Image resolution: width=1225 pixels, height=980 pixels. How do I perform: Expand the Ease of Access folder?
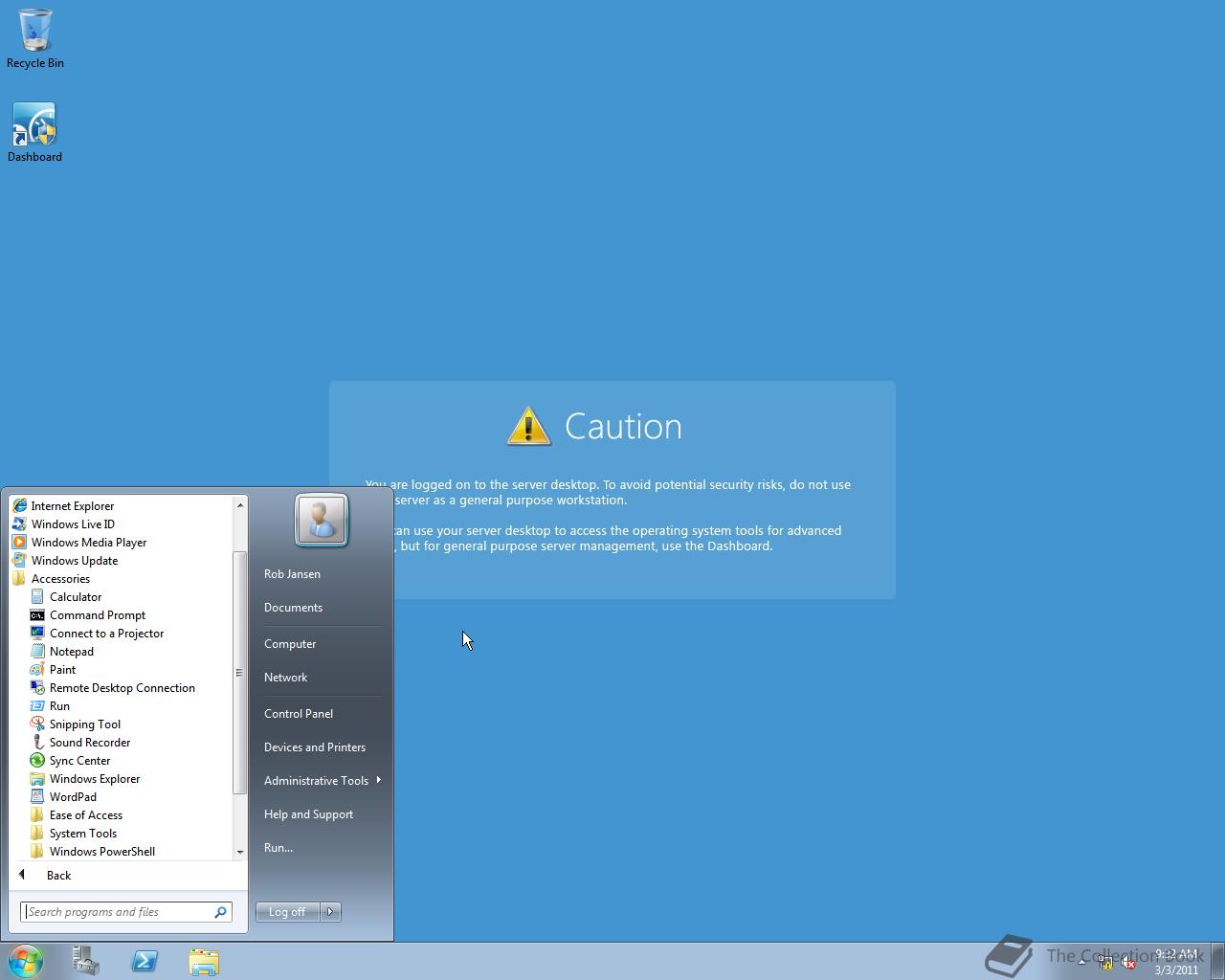pyautogui.click(x=77, y=814)
